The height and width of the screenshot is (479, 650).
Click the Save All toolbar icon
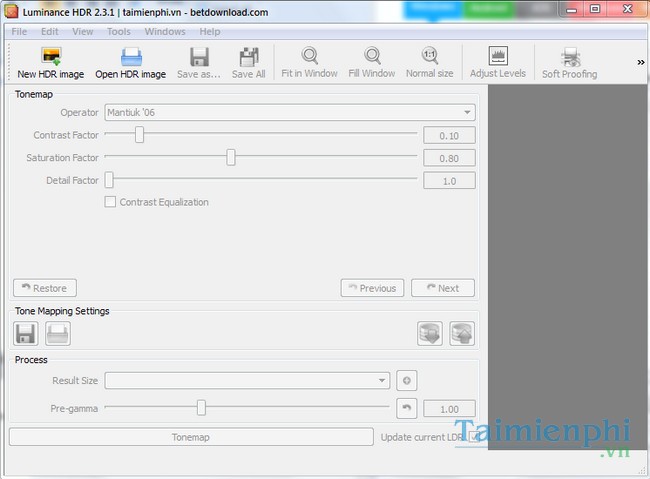pos(248,57)
